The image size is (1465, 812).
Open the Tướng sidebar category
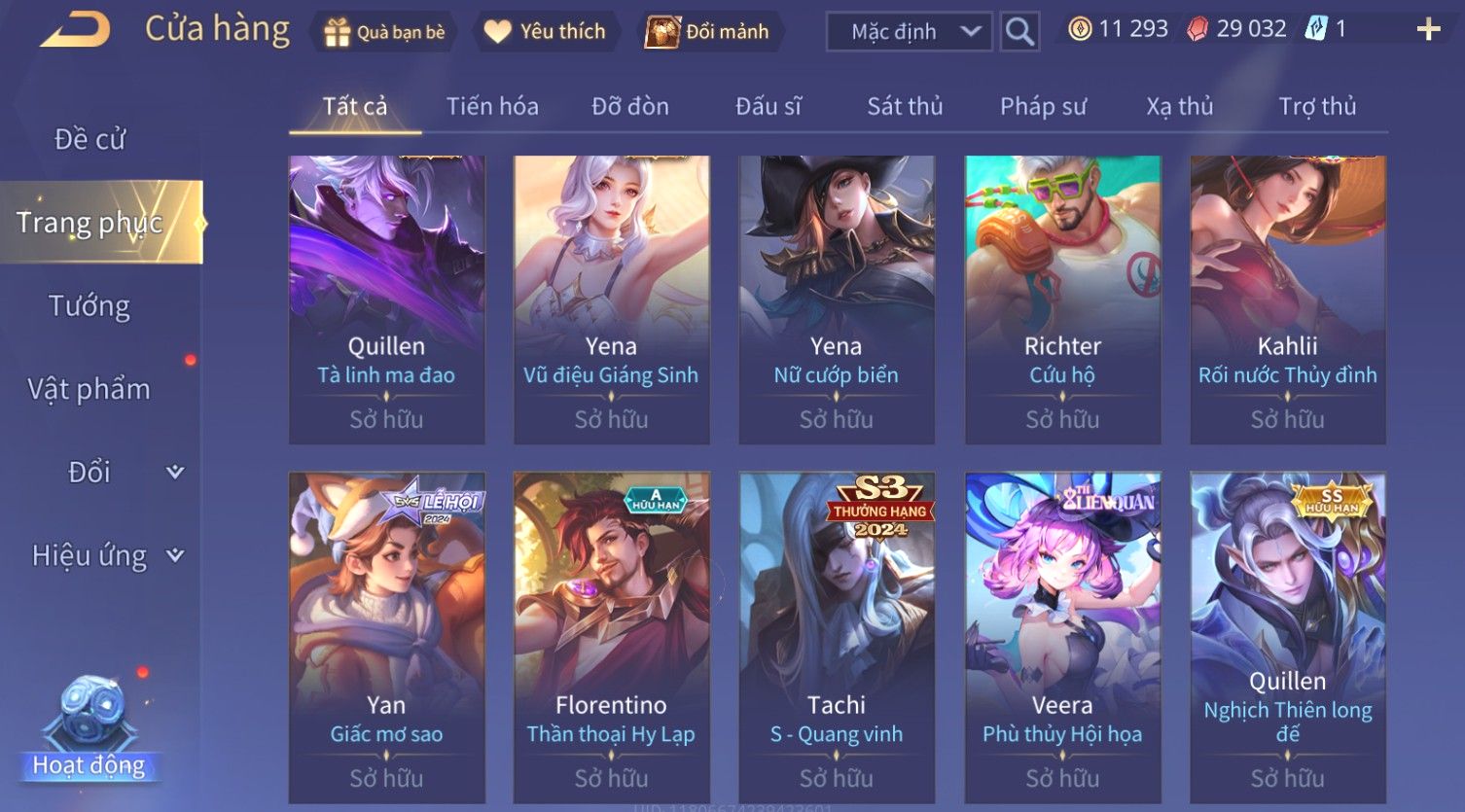pos(89,306)
